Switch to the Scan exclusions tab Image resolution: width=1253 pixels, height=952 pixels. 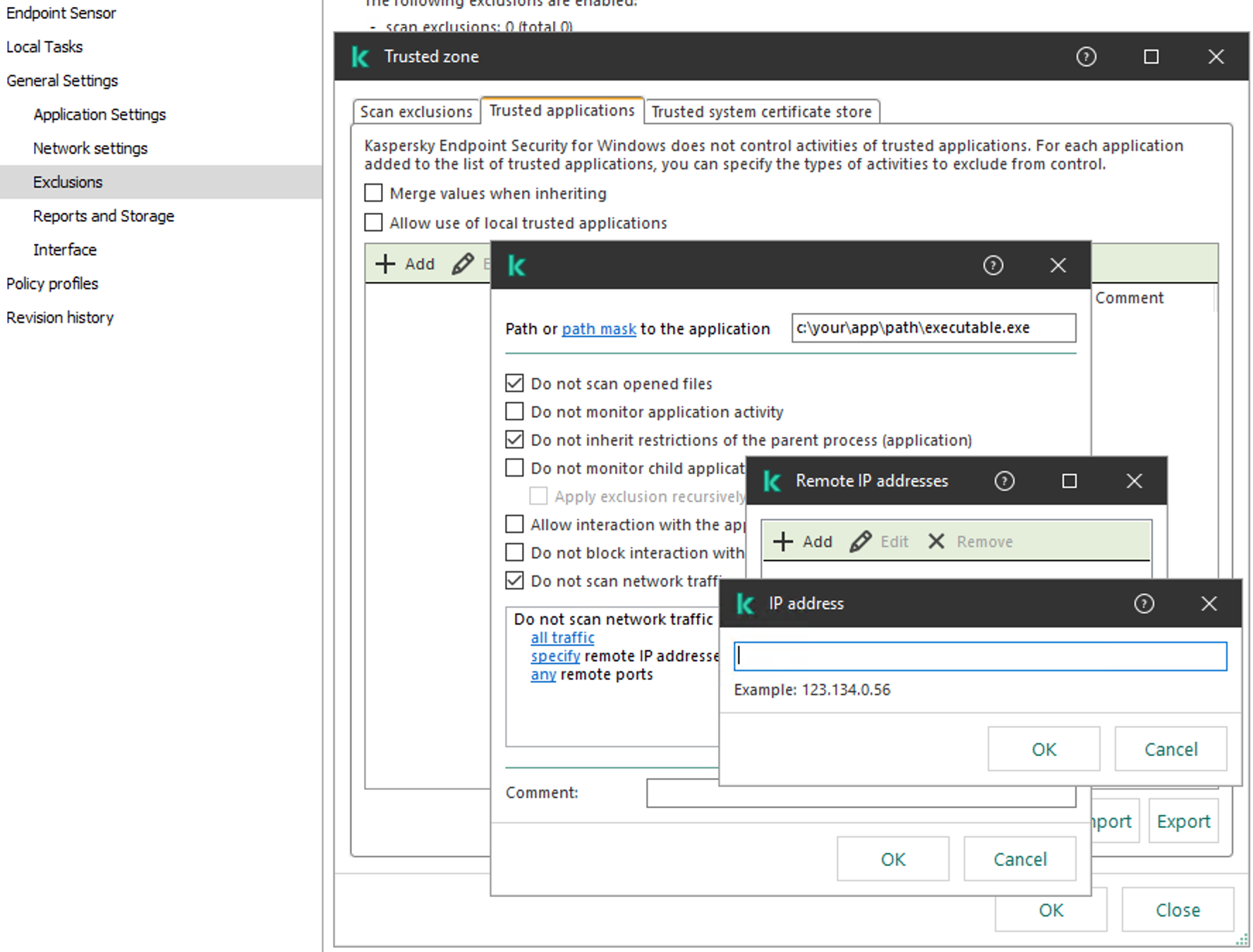click(416, 112)
